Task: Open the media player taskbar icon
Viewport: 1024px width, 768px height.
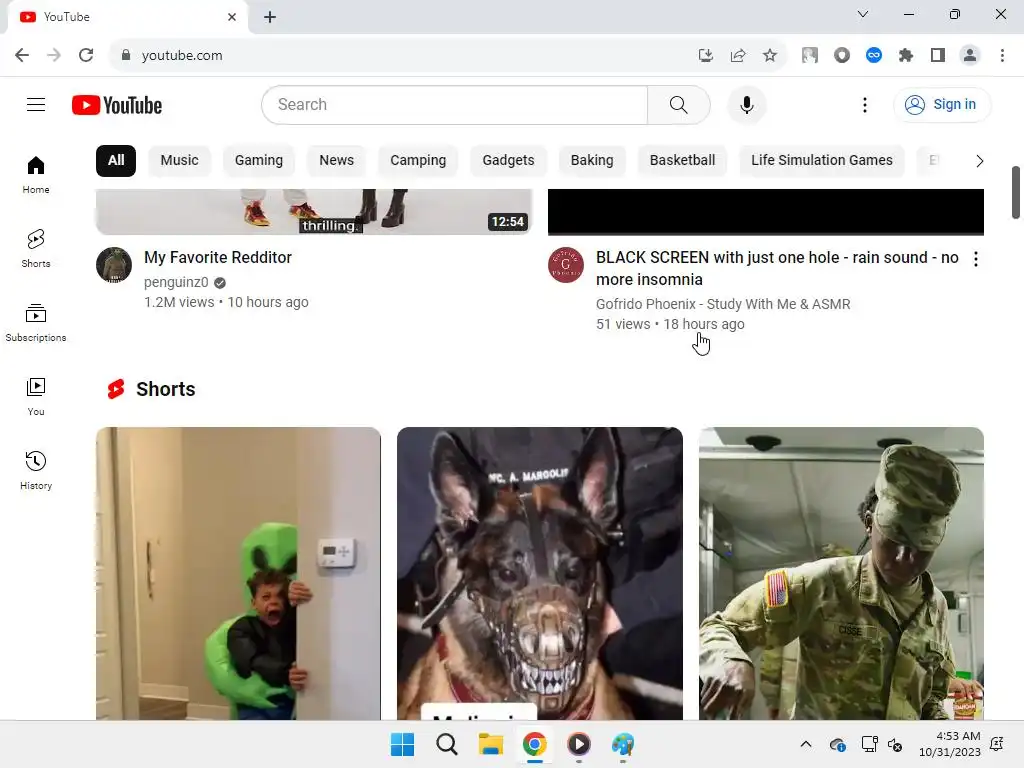Action: [579, 744]
